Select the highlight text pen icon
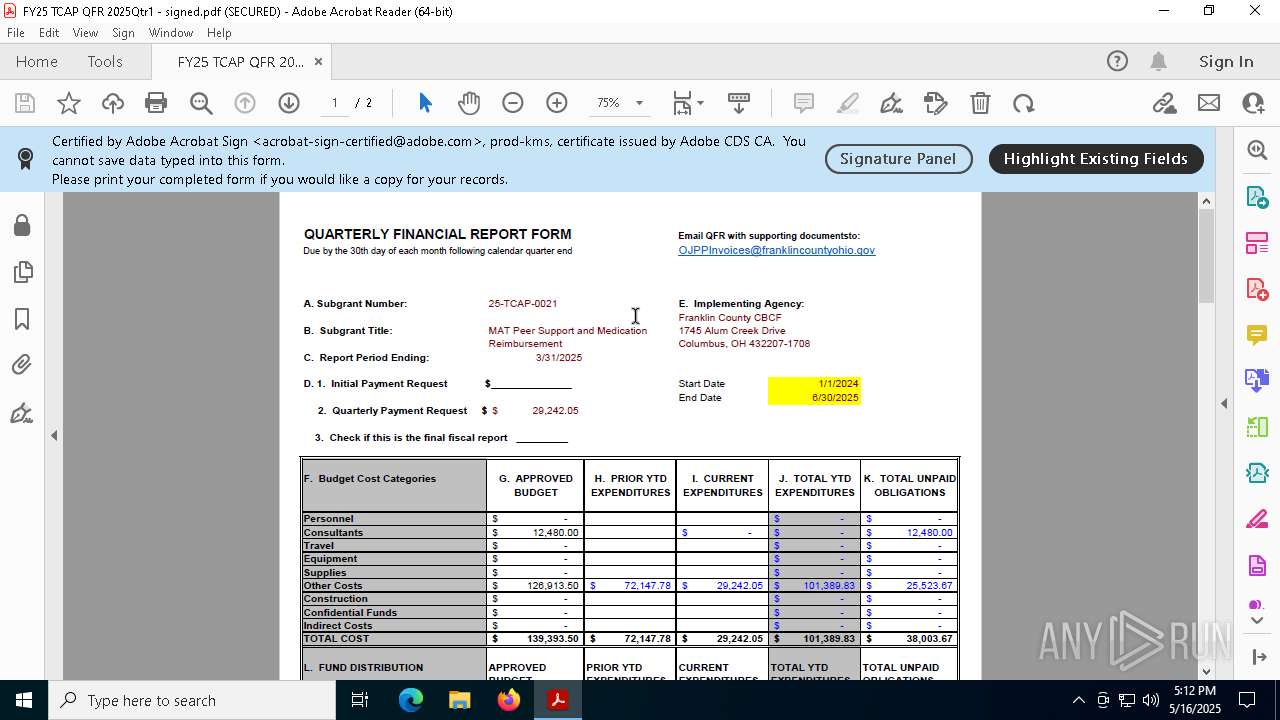This screenshot has height=720, width=1280. [x=848, y=103]
